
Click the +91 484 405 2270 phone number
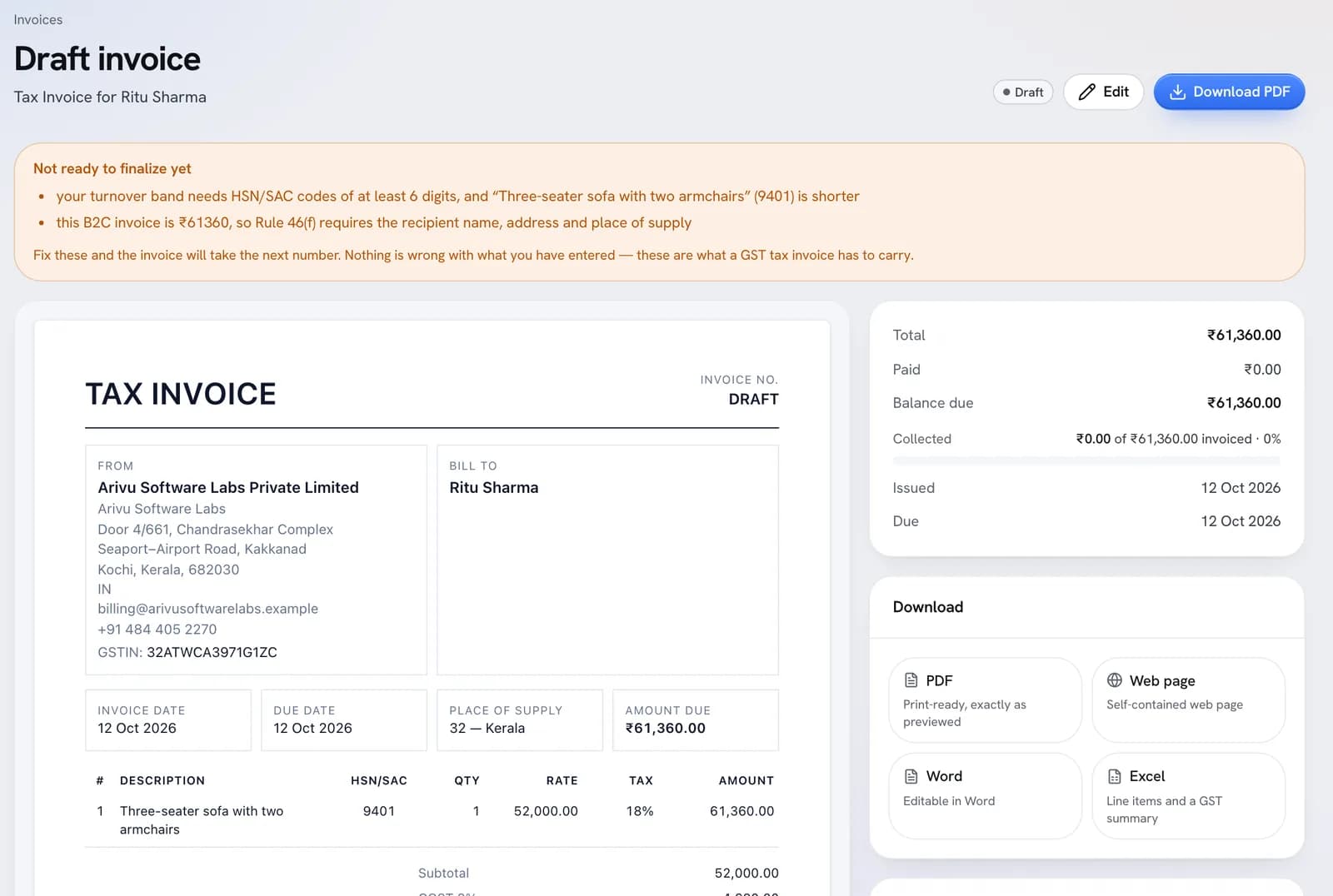157,630
